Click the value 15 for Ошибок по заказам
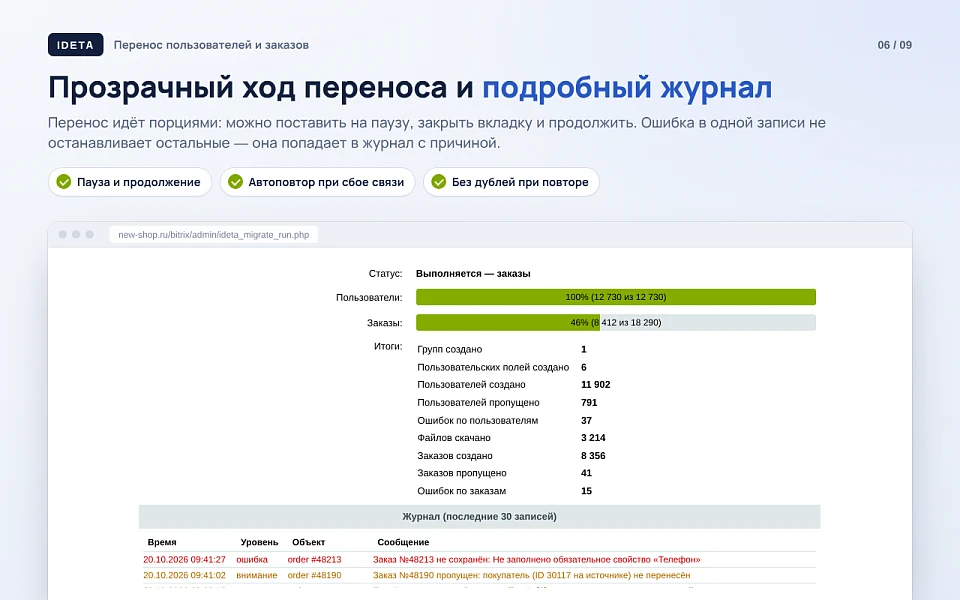 [x=586, y=491]
